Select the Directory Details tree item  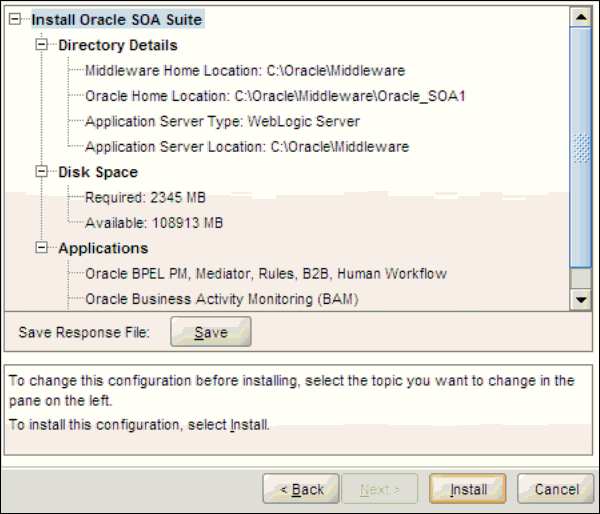pos(118,45)
